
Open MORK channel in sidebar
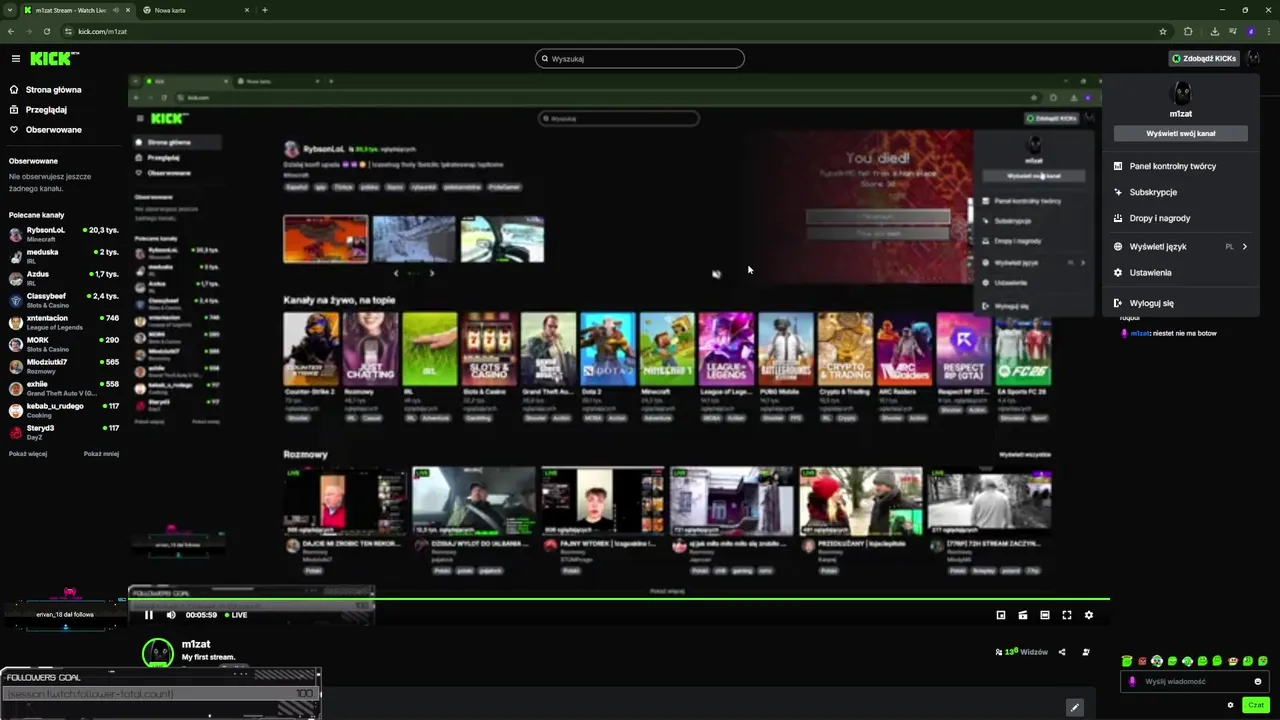(x=64, y=344)
